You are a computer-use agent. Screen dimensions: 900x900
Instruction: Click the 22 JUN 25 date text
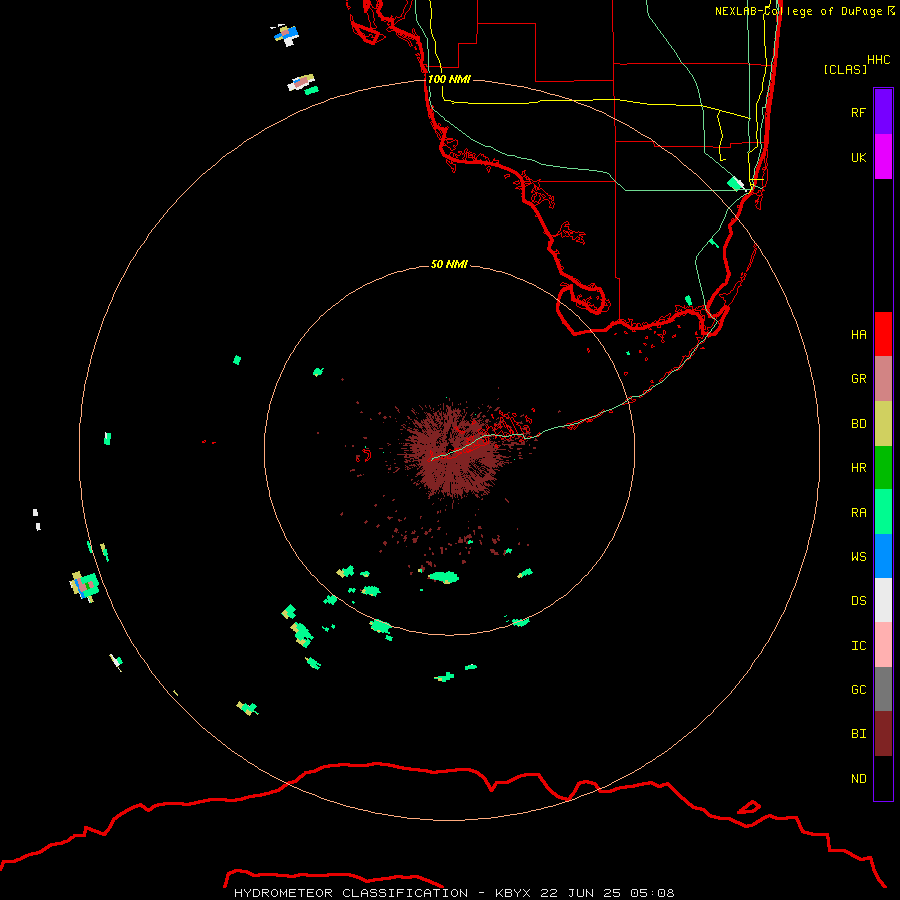582,893
